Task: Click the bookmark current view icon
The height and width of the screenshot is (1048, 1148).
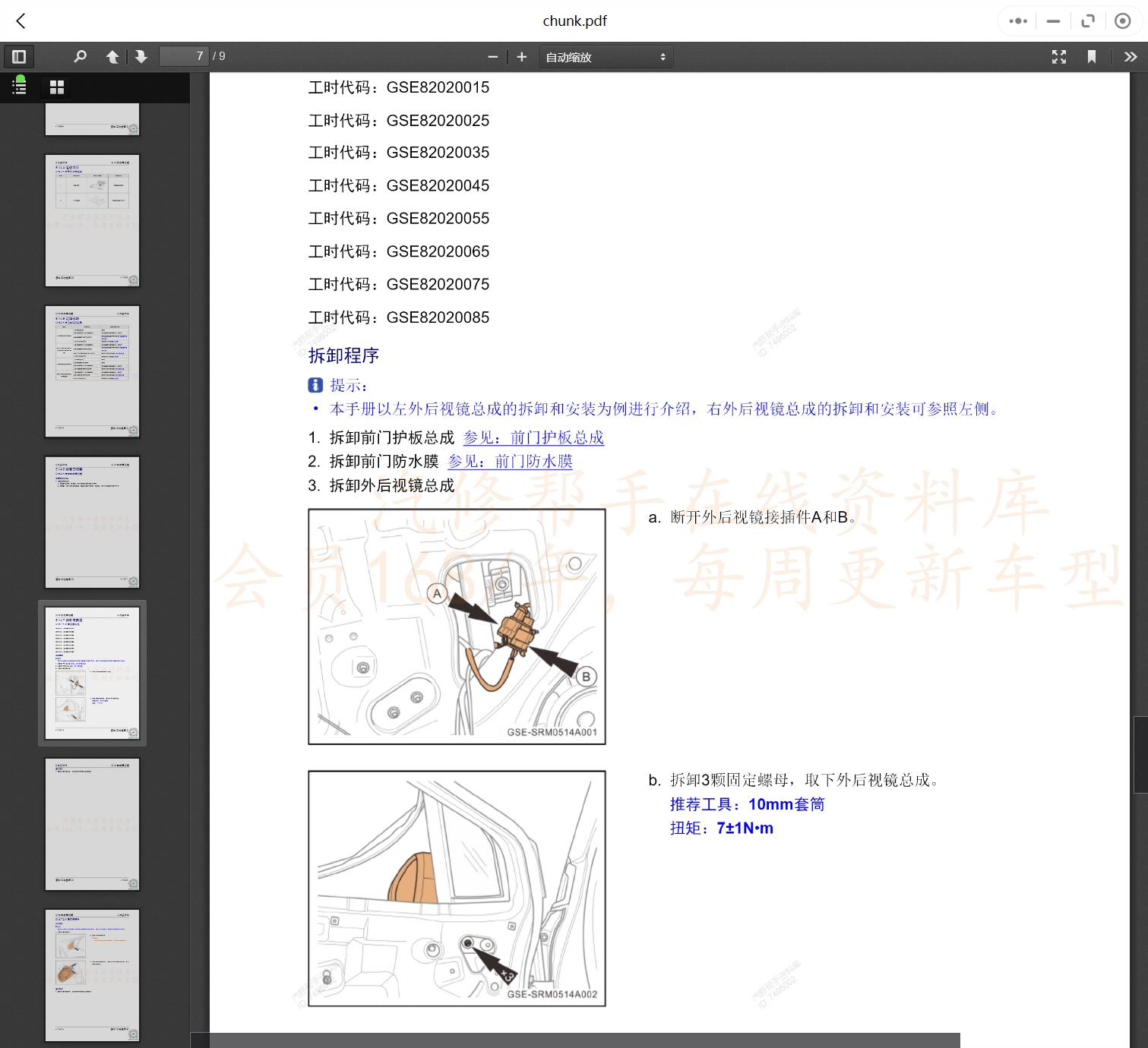Action: (x=1092, y=57)
